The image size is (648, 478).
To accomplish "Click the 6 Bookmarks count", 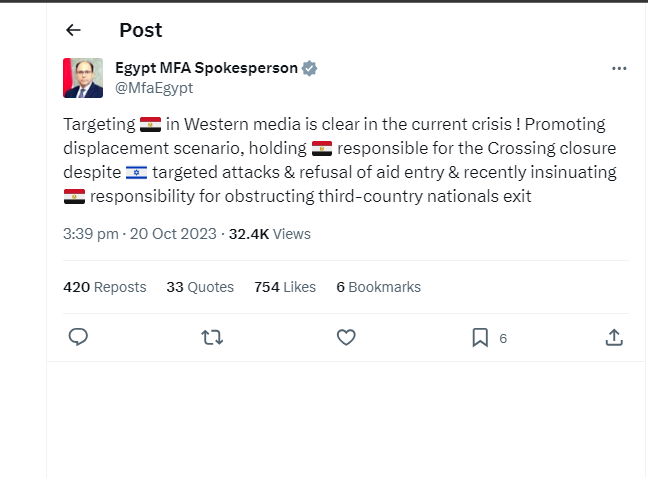I will pos(378,287).
